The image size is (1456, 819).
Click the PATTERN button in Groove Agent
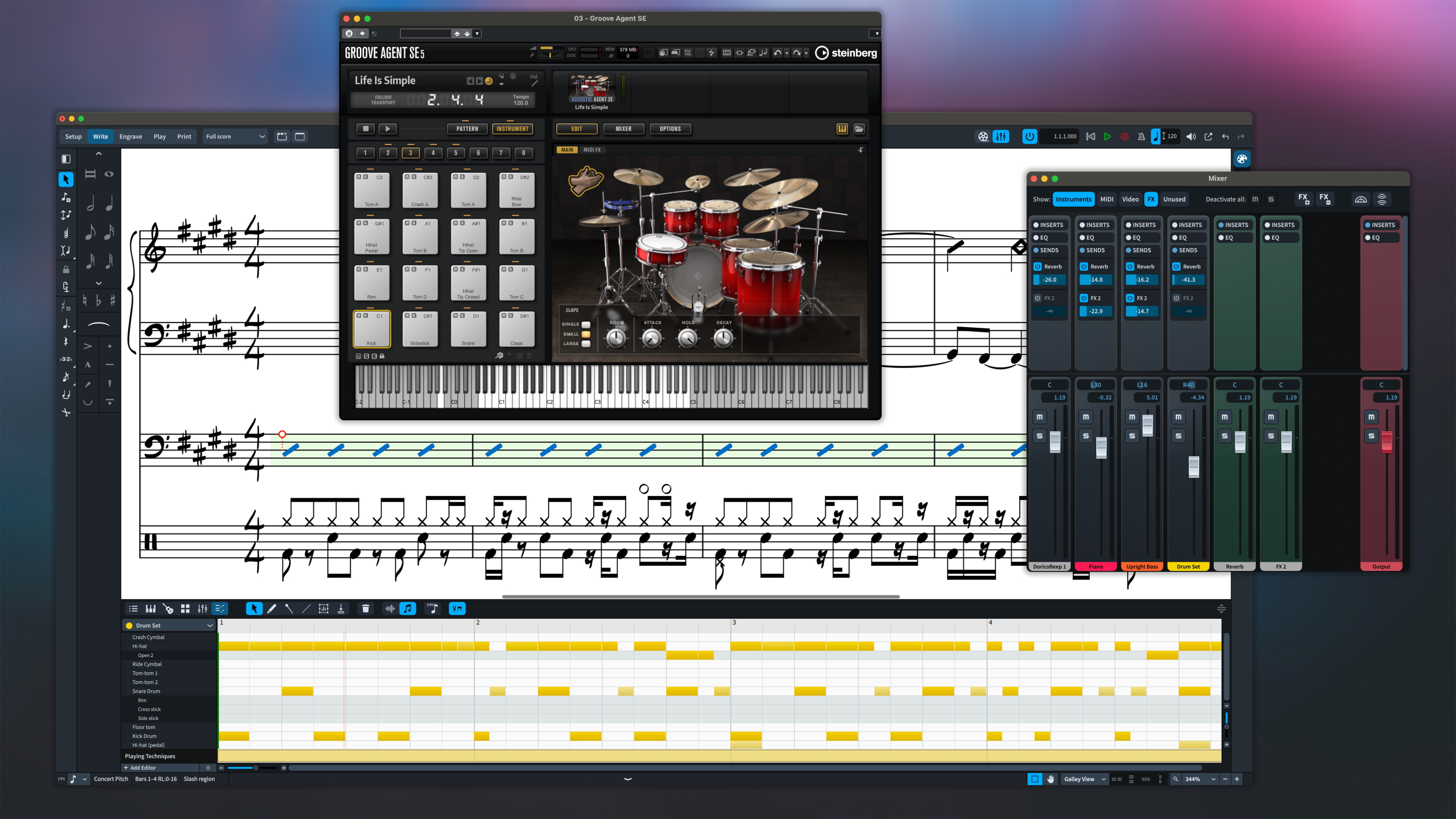tap(467, 129)
